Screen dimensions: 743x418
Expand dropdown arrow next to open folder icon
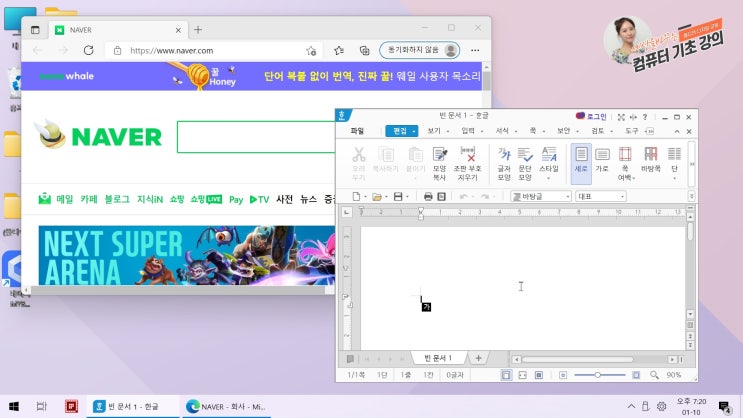[x=386, y=196]
